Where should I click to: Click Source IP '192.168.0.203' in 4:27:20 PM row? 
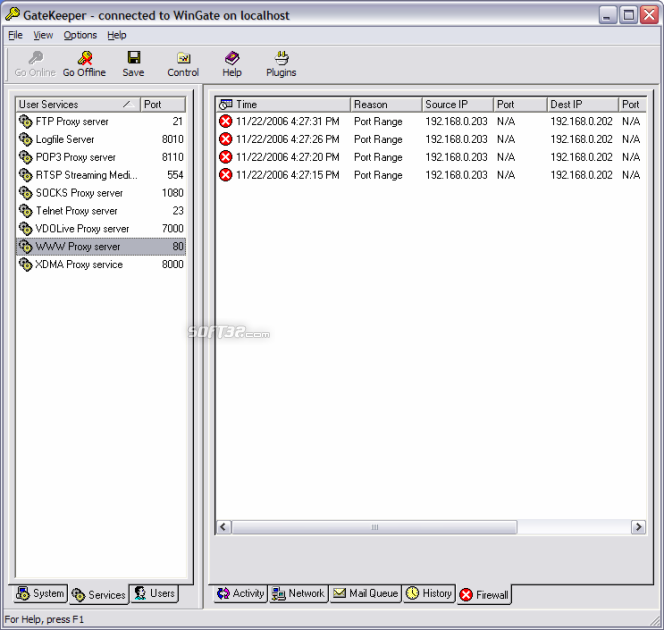click(456, 157)
